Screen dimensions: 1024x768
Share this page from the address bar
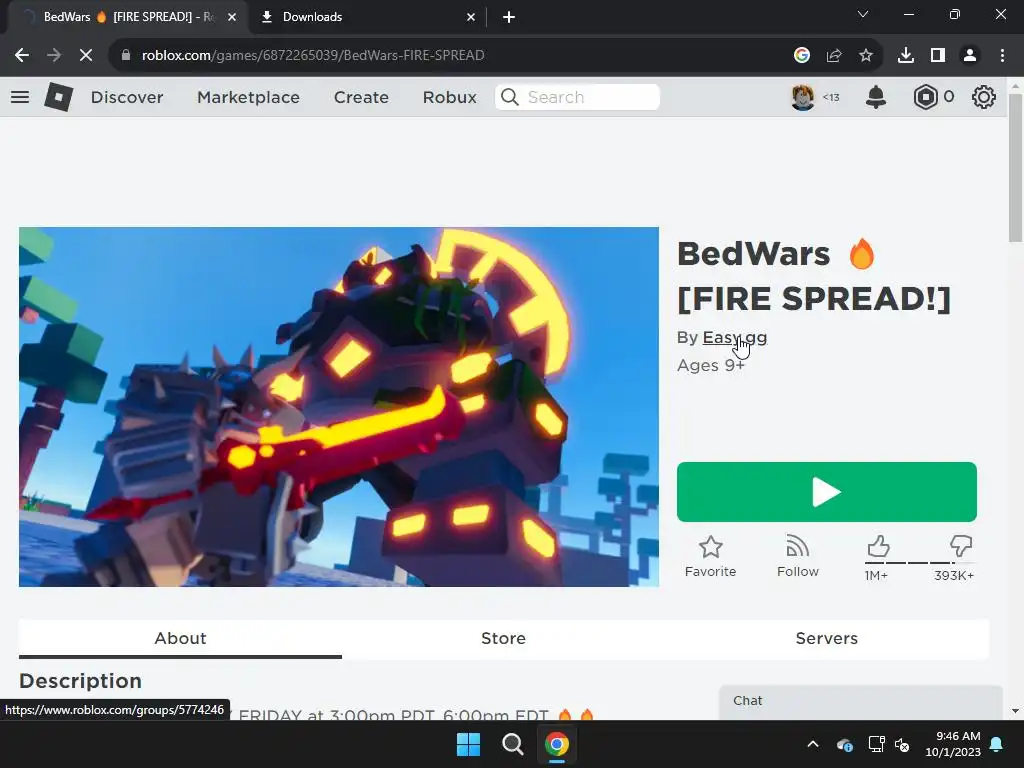pos(834,56)
